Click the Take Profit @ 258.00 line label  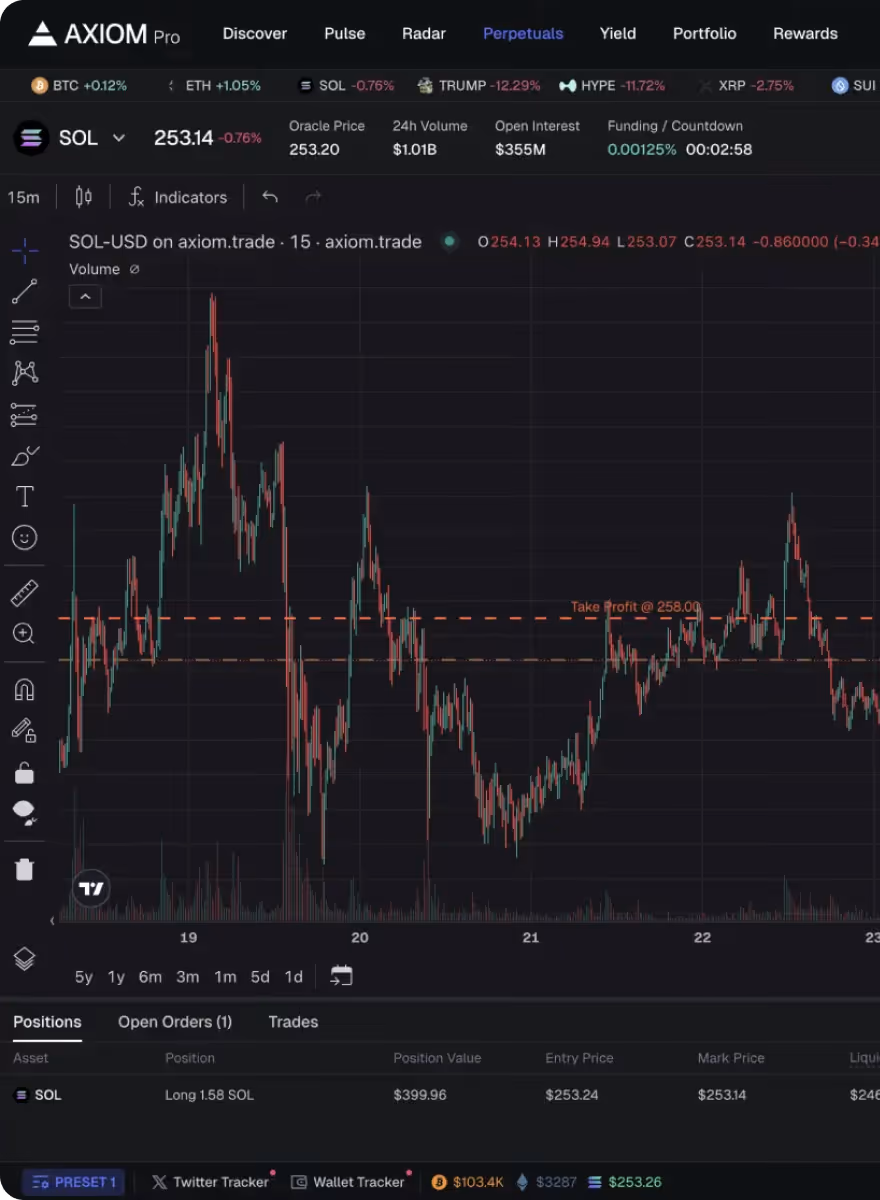[x=635, y=607]
